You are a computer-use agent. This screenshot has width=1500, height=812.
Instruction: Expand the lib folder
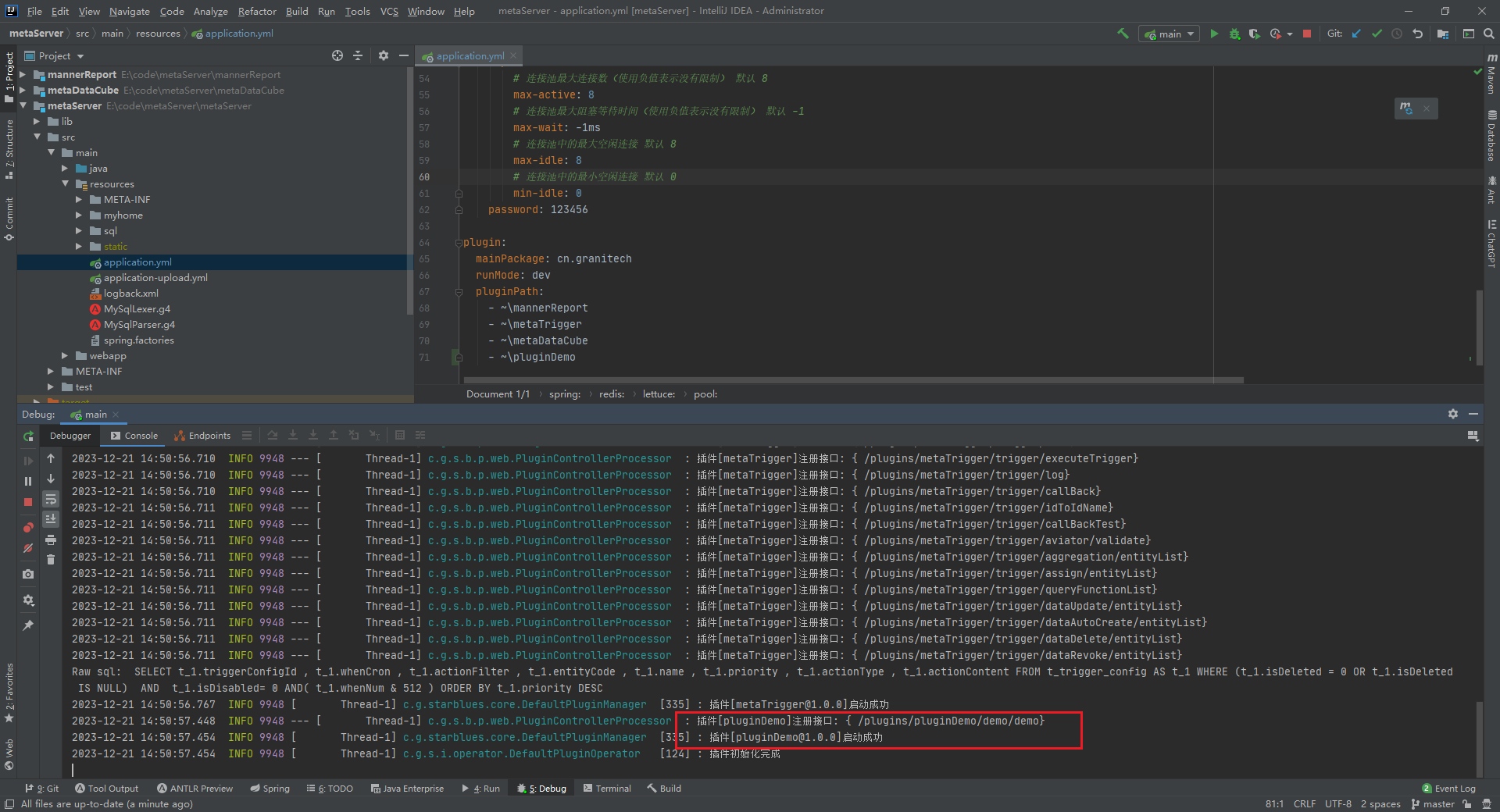pos(37,122)
